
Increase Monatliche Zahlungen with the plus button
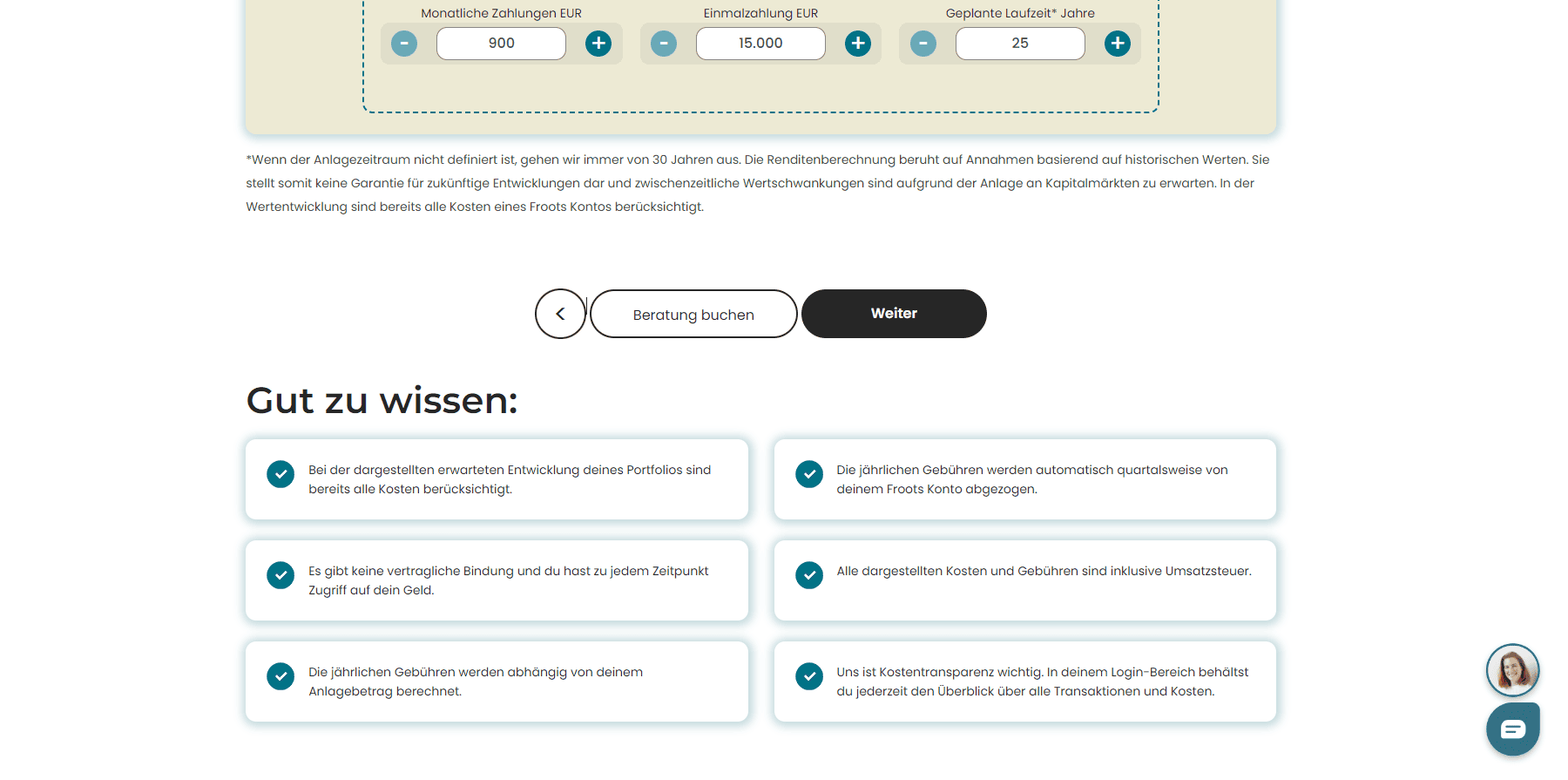coord(598,44)
